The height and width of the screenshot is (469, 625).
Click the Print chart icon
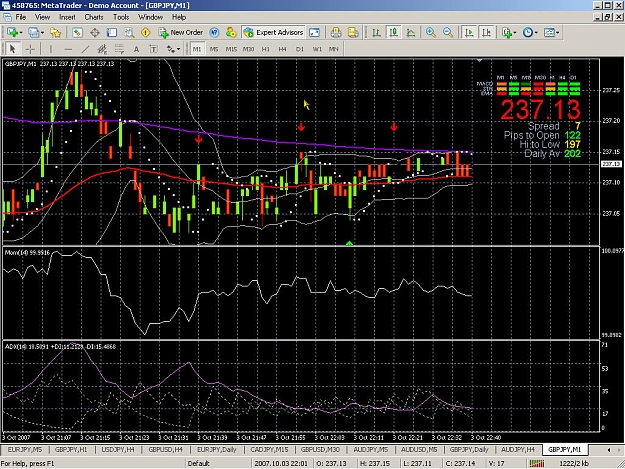[336, 32]
